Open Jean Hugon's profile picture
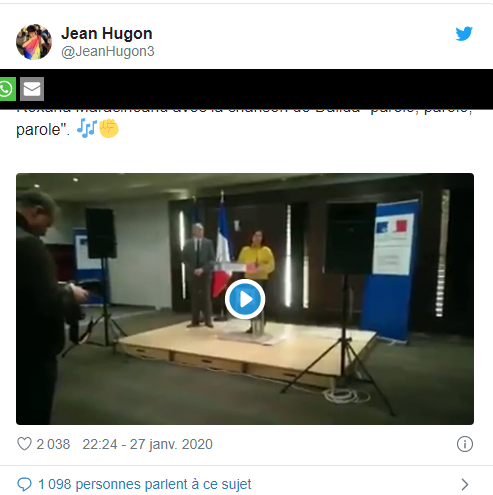Image resolution: width=493 pixels, height=495 pixels. point(34,42)
